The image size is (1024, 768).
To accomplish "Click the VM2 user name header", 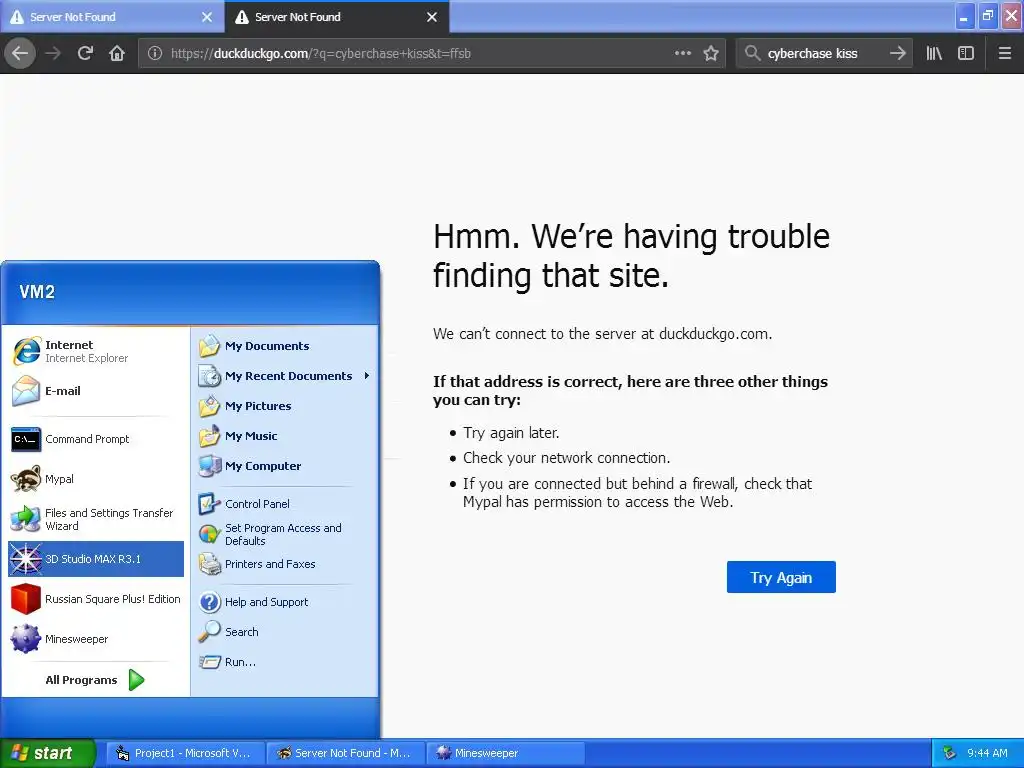I will [x=37, y=292].
